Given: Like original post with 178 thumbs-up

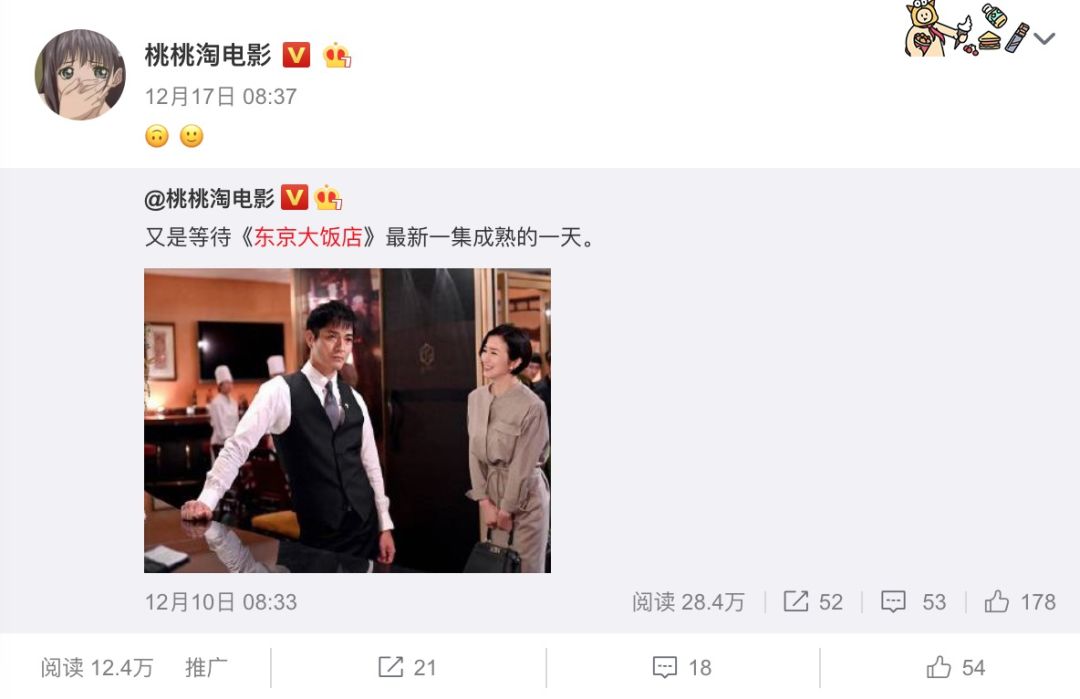Looking at the screenshot, I should click(x=996, y=601).
